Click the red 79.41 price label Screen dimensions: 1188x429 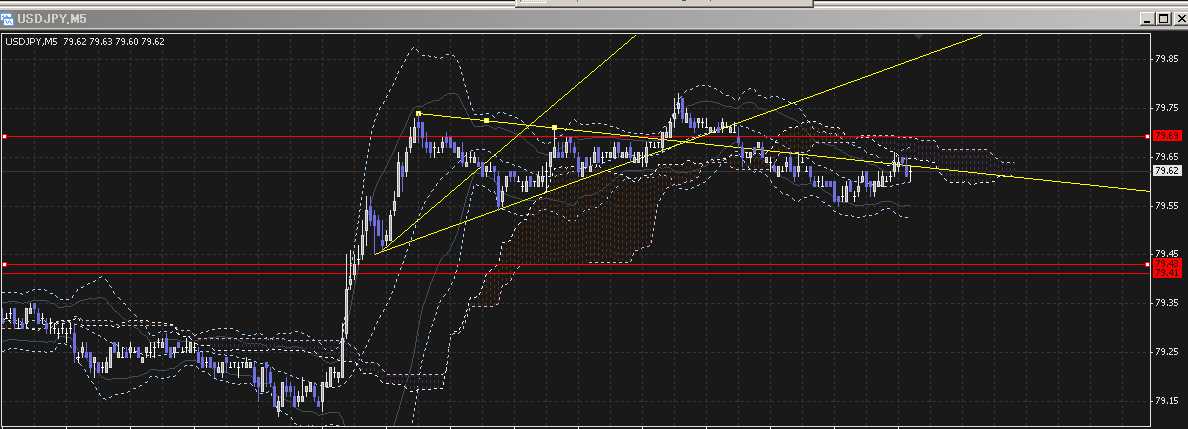tap(1164, 273)
